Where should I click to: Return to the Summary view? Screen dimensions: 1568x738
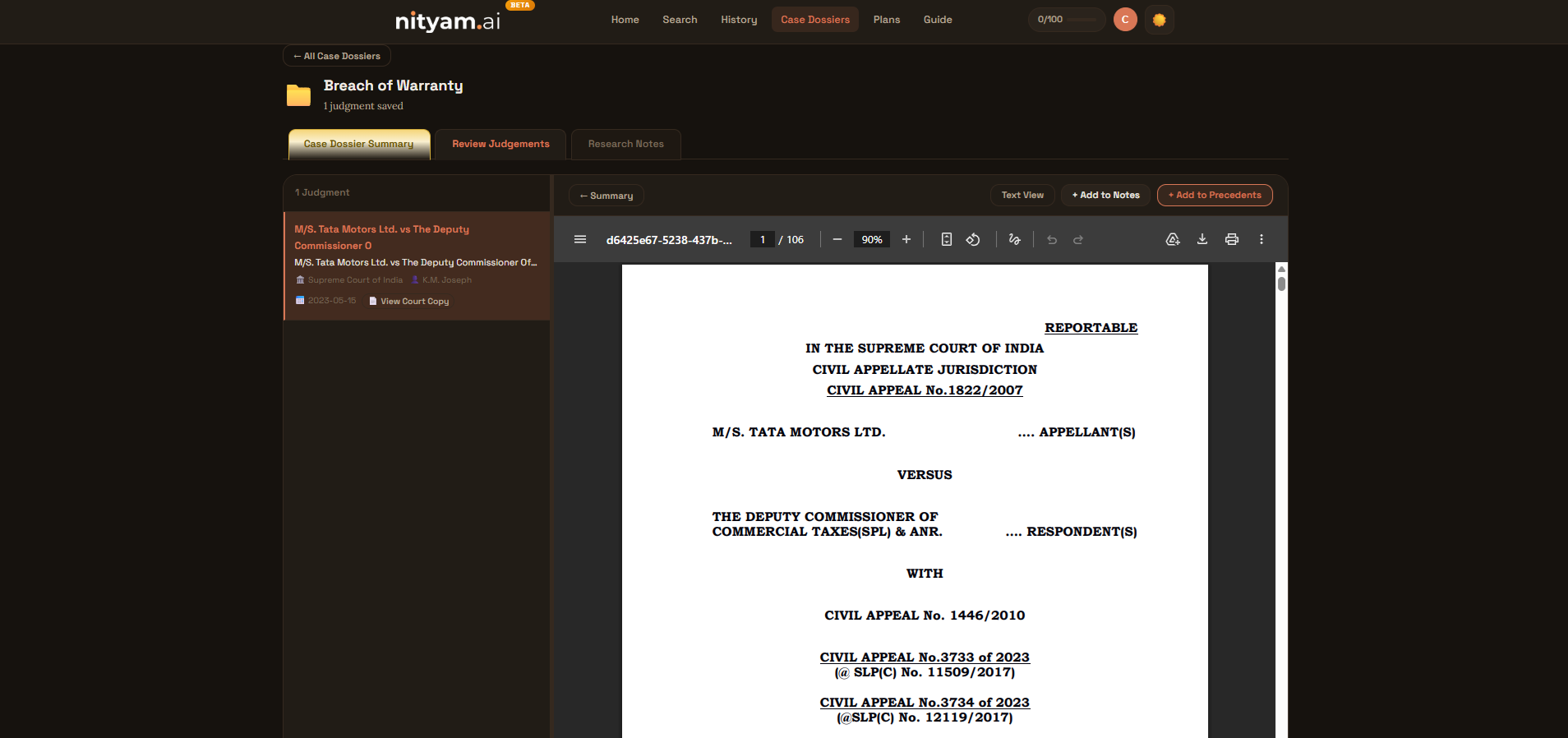click(x=606, y=196)
